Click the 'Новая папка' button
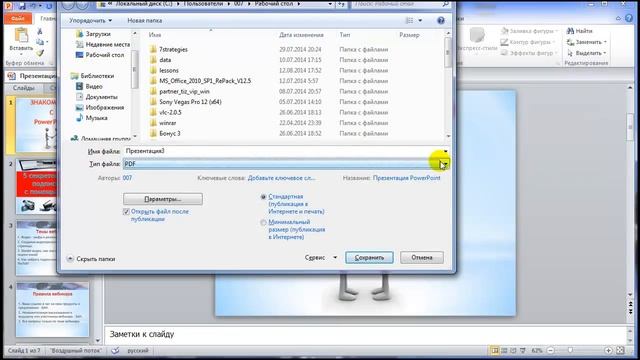 point(144,20)
